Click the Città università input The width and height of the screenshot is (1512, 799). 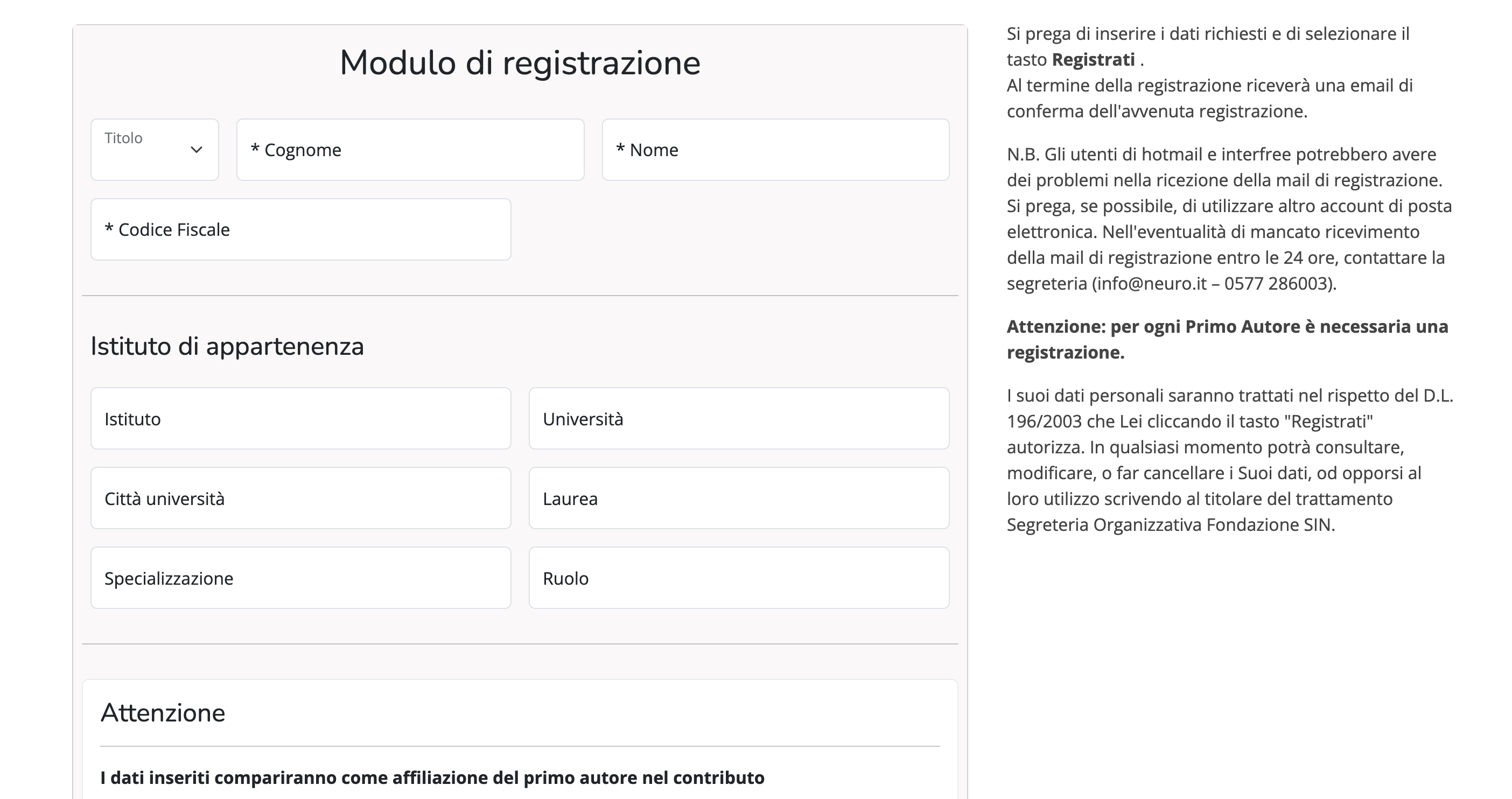(300, 499)
